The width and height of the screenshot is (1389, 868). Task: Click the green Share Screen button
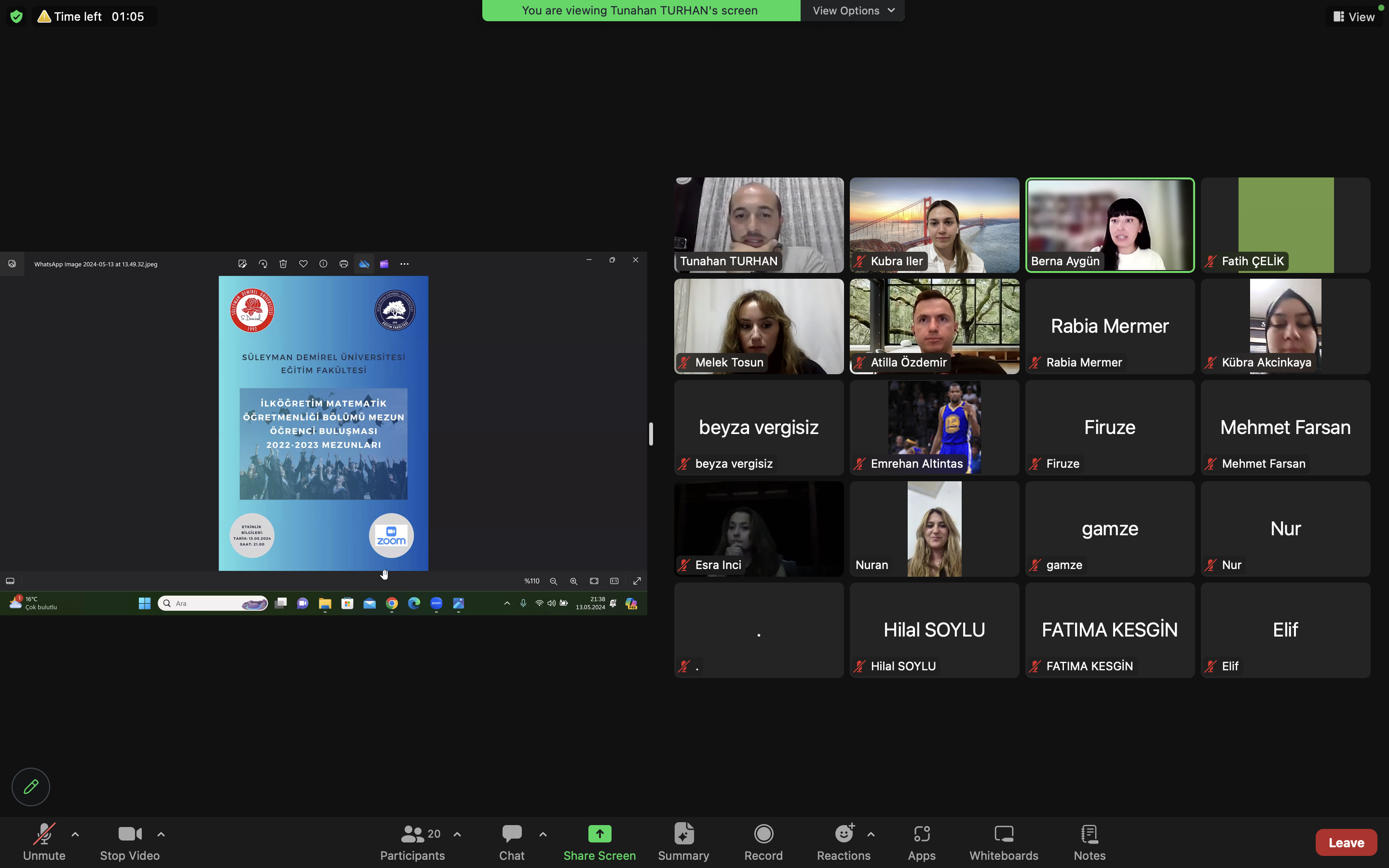click(599, 834)
